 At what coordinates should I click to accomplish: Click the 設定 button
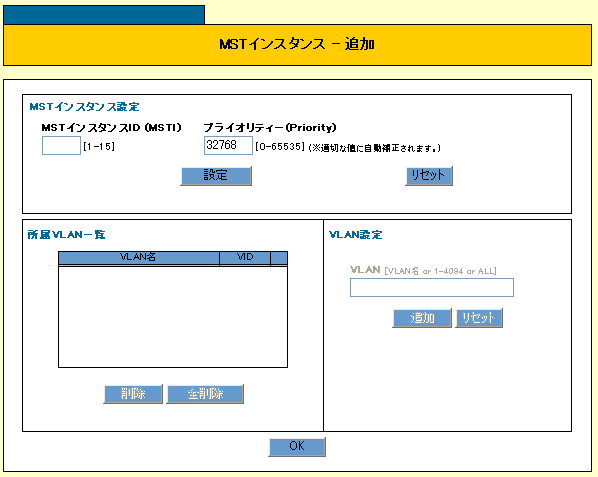pos(216,176)
